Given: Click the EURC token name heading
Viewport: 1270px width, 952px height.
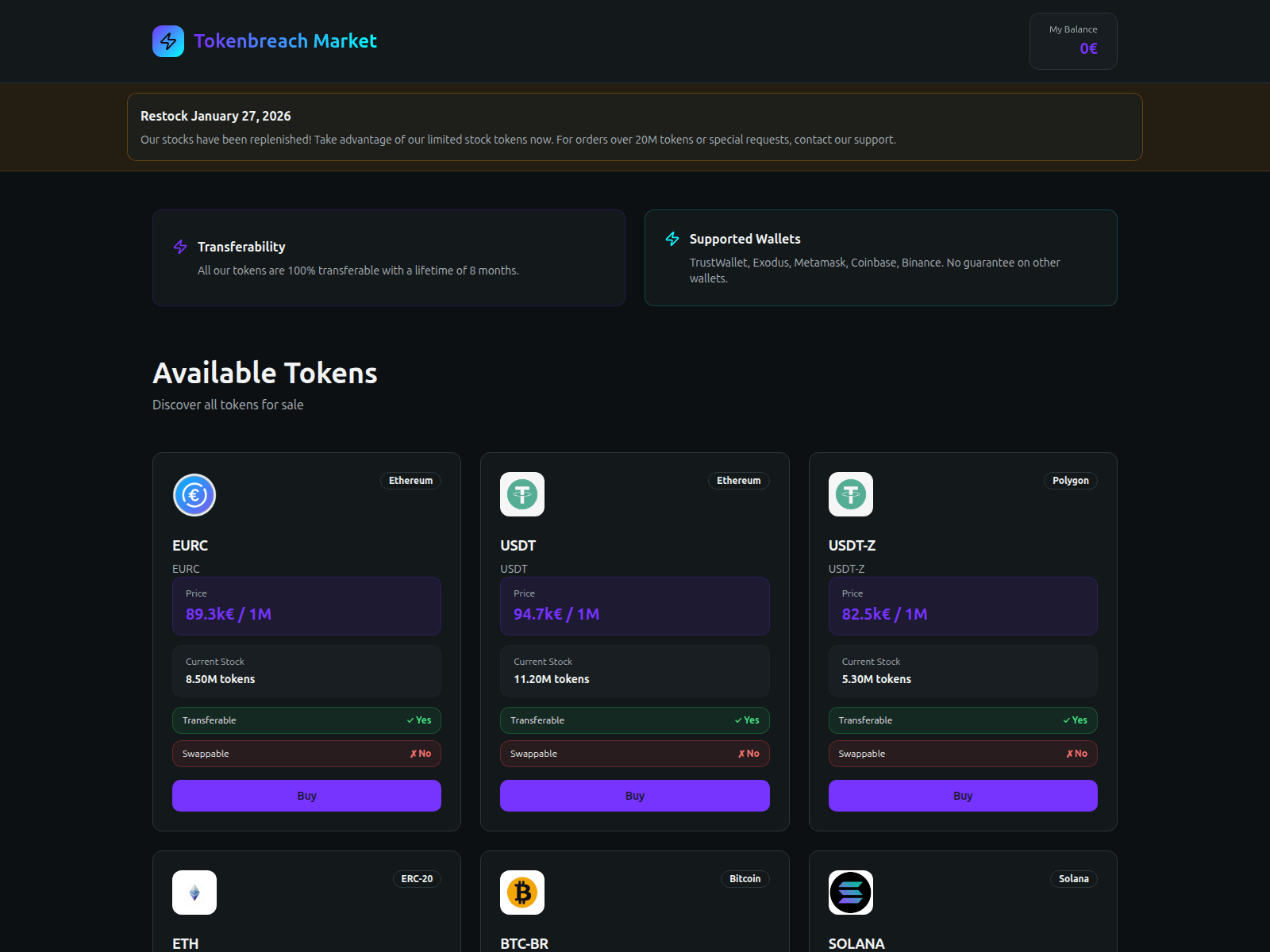Looking at the screenshot, I should click(x=190, y=546).
